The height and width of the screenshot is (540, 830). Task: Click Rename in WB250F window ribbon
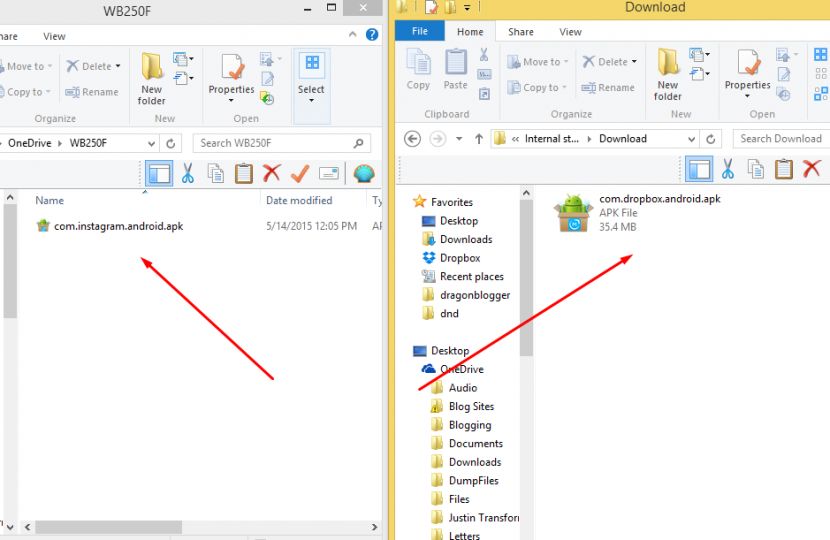(x=92, y=92)
